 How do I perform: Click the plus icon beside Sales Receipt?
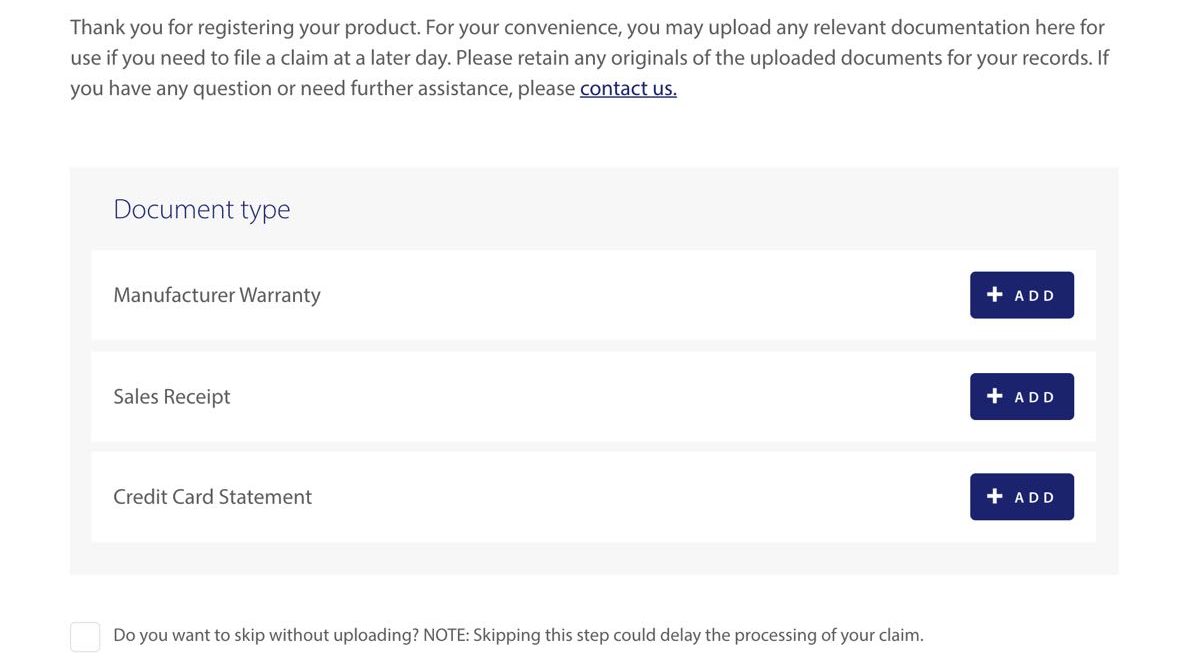[994, 396]
